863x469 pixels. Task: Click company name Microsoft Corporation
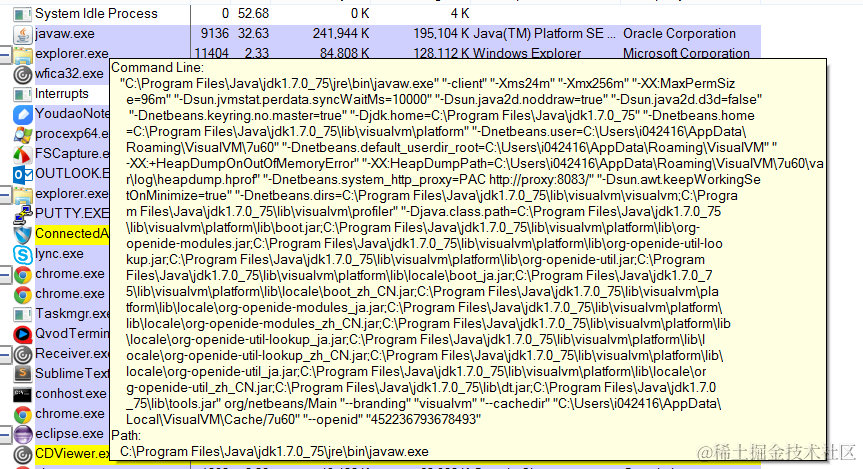(686, 53)
